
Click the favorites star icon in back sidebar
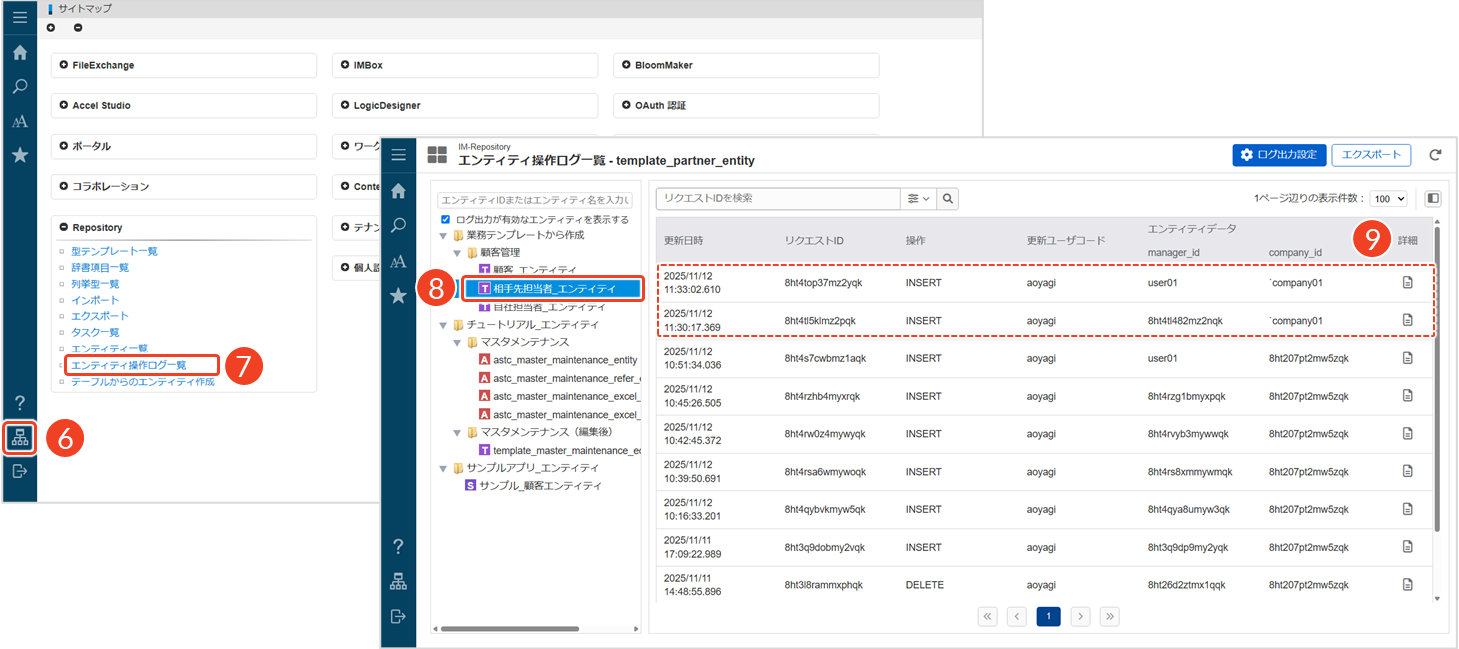click(19, 155)
